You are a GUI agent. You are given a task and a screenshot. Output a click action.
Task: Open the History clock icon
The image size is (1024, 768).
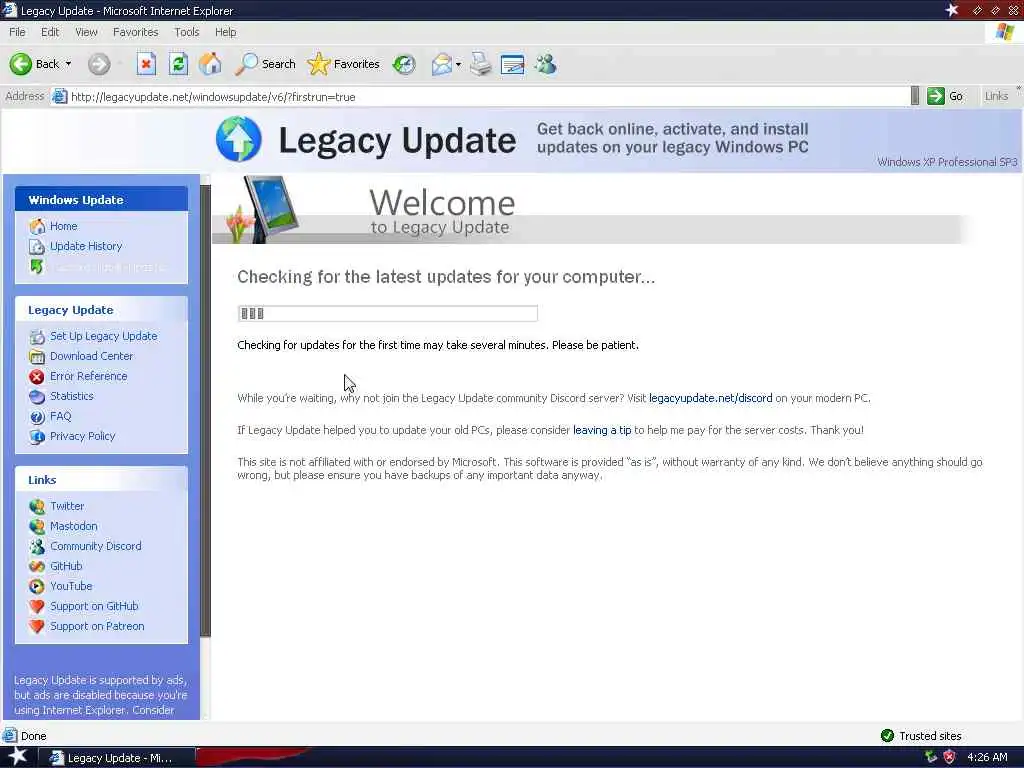(404, 64)
